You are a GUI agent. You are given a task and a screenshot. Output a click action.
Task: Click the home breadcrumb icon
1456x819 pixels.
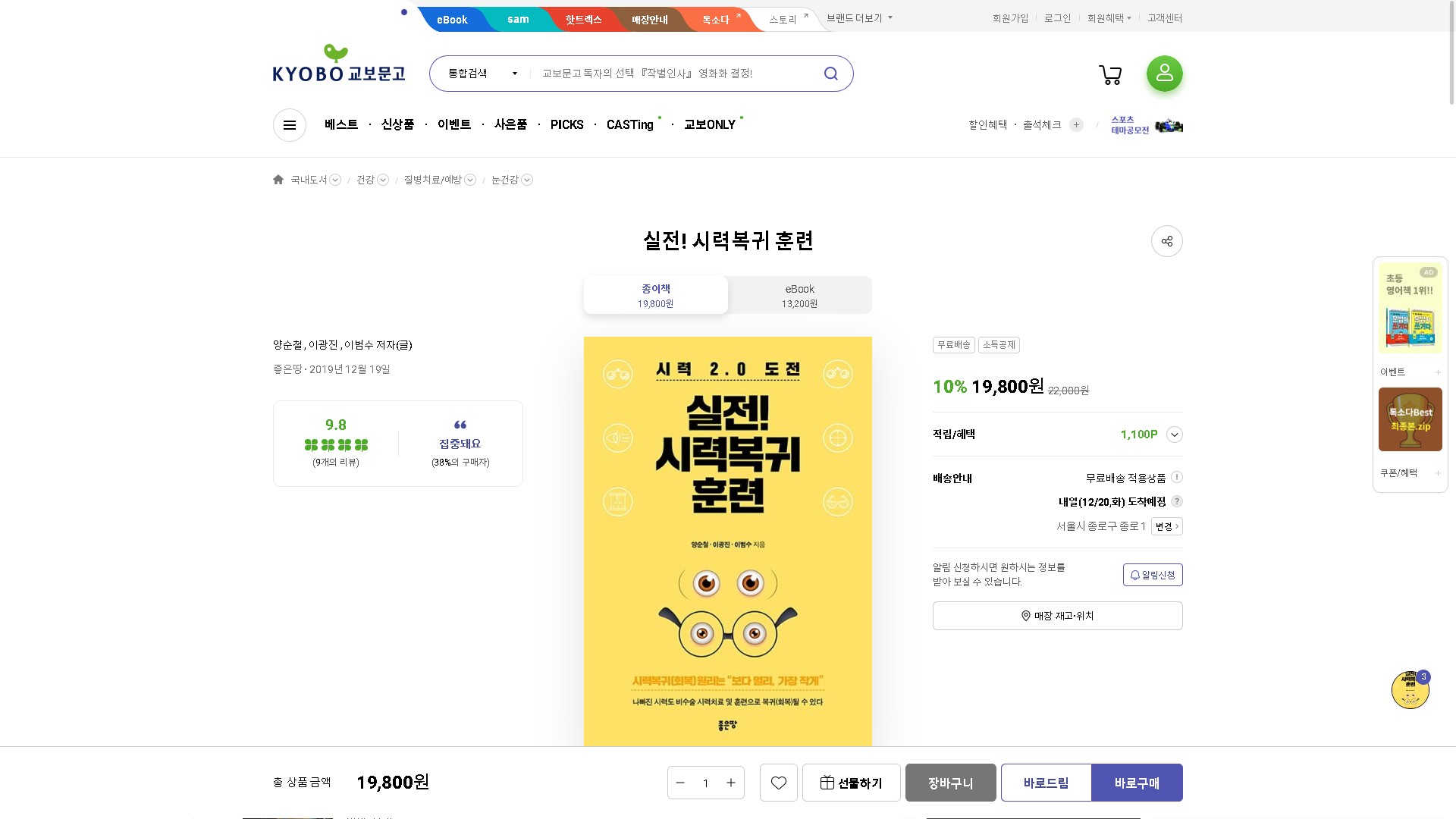[x=278, y=180]
